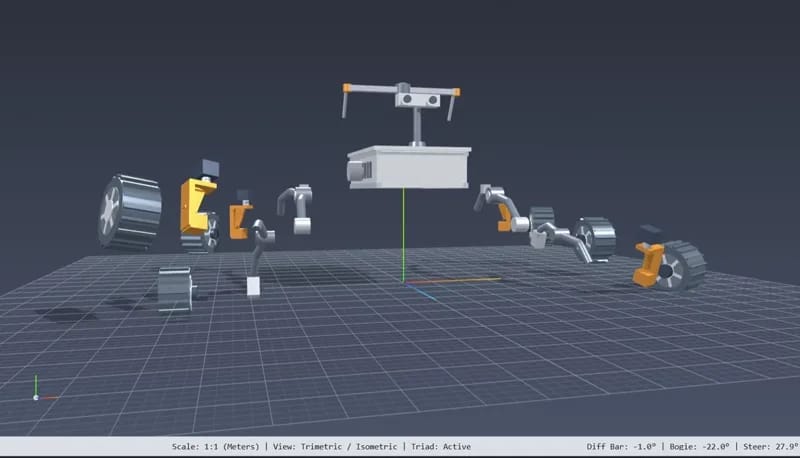
Task: Select the small gray cylinder motor on the grid
Action: (176, 289)
